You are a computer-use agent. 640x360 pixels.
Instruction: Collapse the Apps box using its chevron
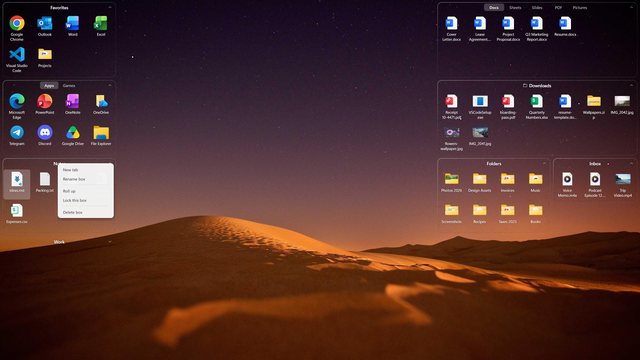tap(109, 86)
